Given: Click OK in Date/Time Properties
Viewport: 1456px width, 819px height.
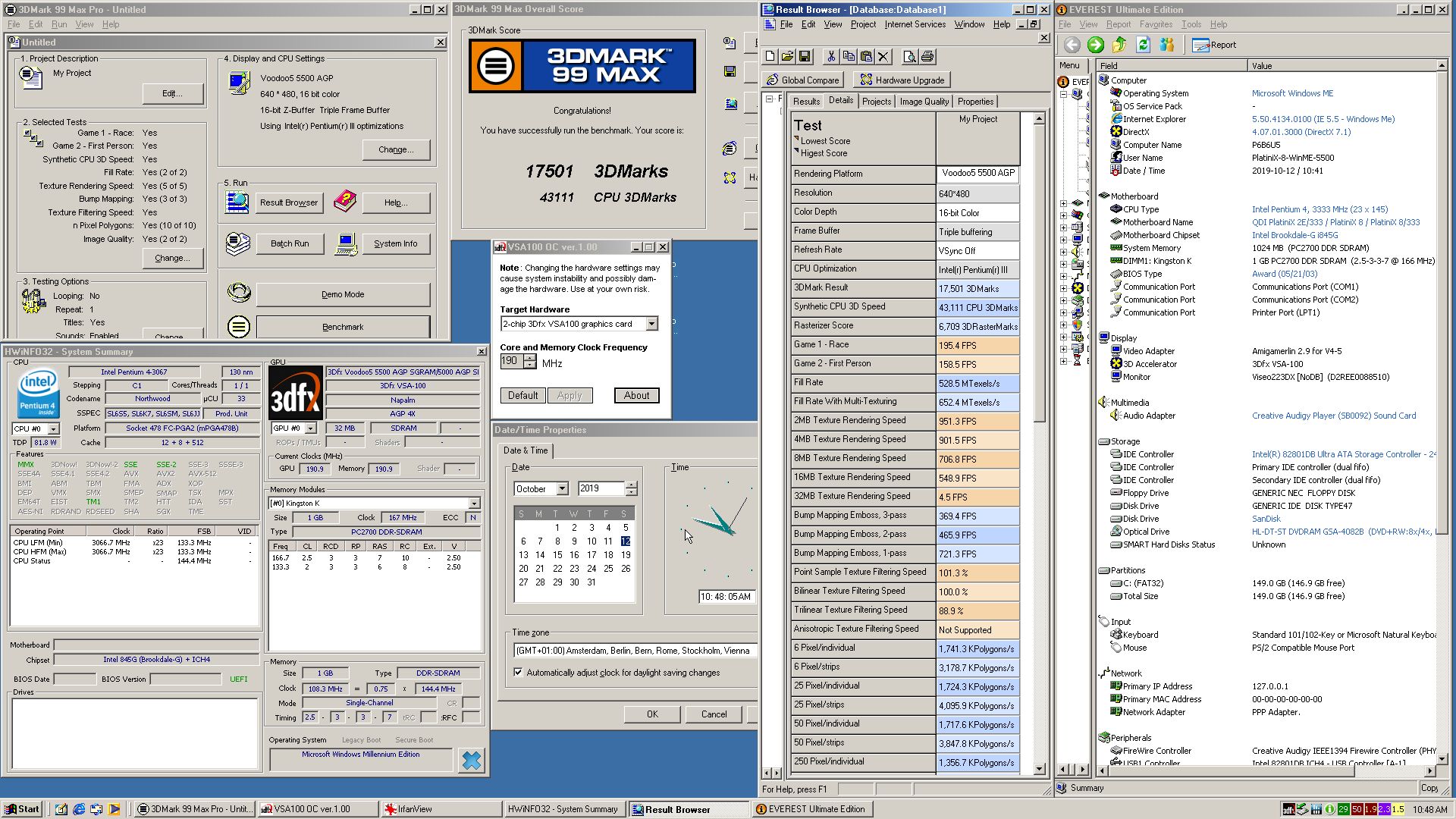Looking at the screenshot, I should [652, 714].
